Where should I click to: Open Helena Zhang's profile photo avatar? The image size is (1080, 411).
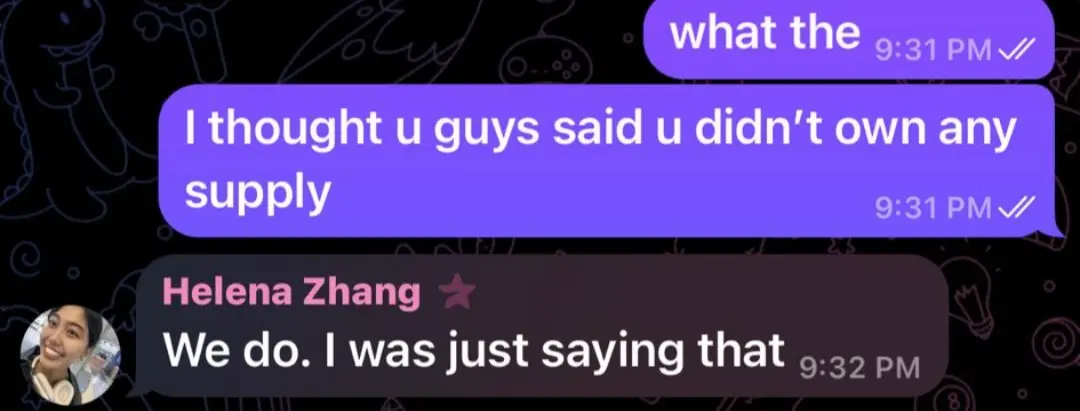pyautogui.click(x=71, y=355)
